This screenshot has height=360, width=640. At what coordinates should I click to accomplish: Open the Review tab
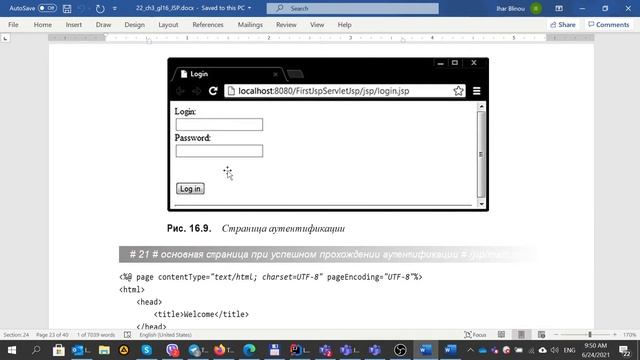[x=286, y=24]
